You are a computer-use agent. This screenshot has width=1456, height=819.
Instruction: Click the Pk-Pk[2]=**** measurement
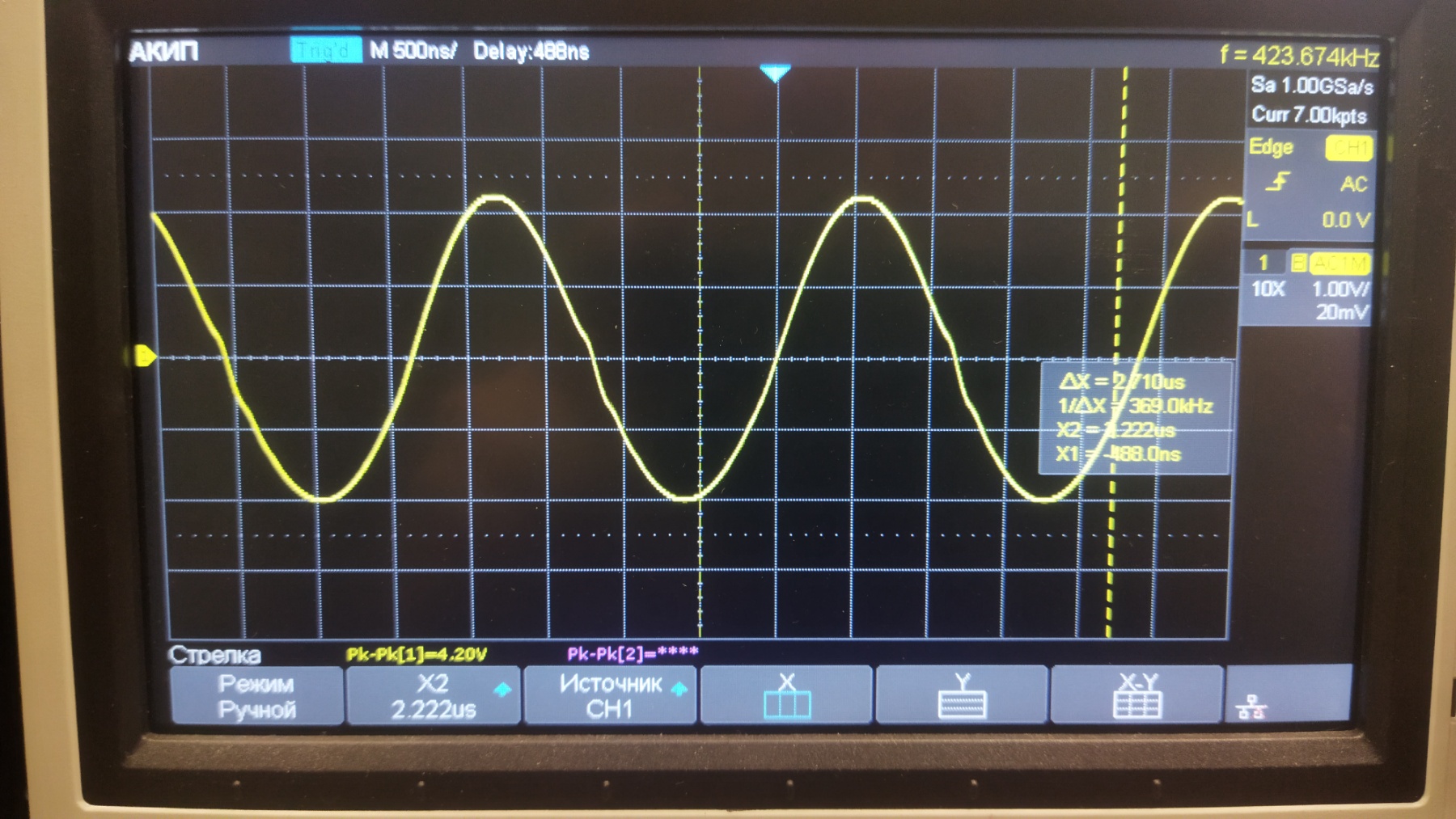point(633,653)
